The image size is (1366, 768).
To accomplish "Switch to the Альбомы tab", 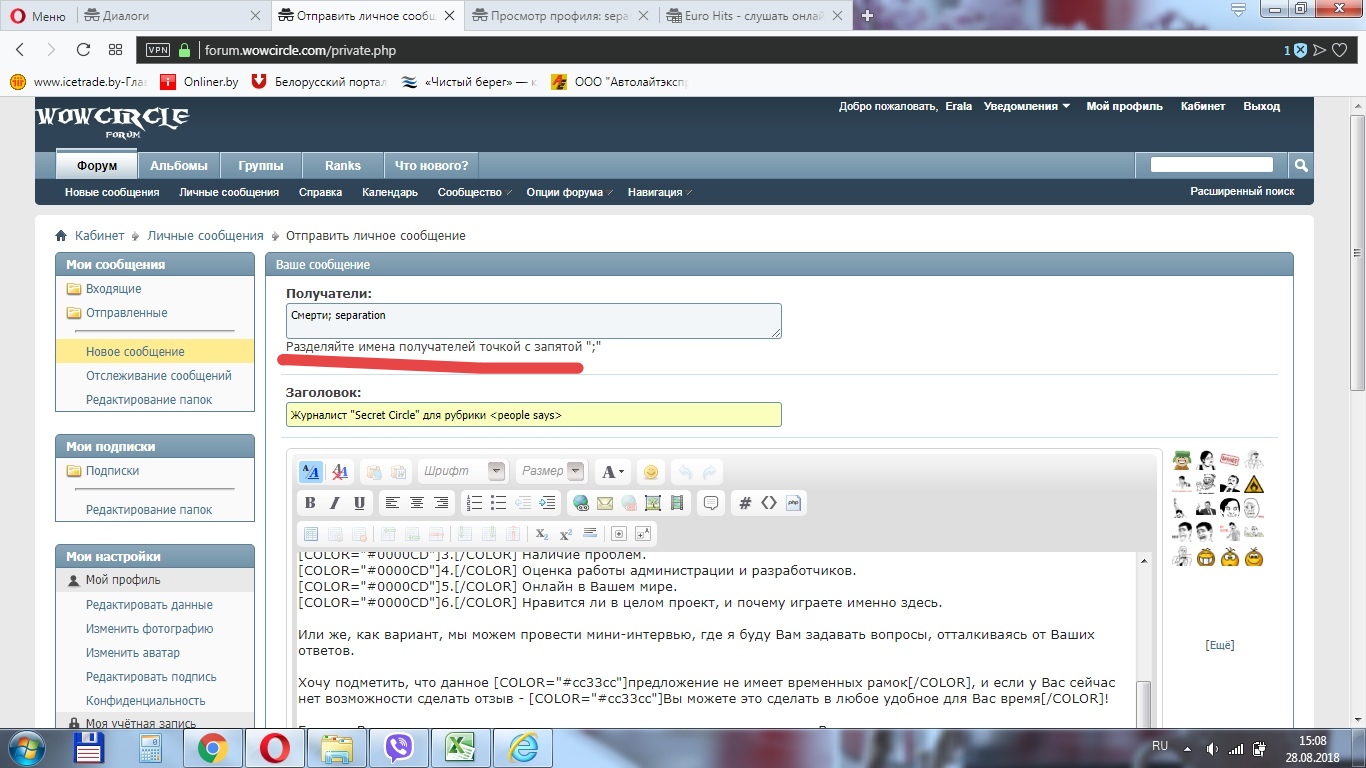I will 179,166.
